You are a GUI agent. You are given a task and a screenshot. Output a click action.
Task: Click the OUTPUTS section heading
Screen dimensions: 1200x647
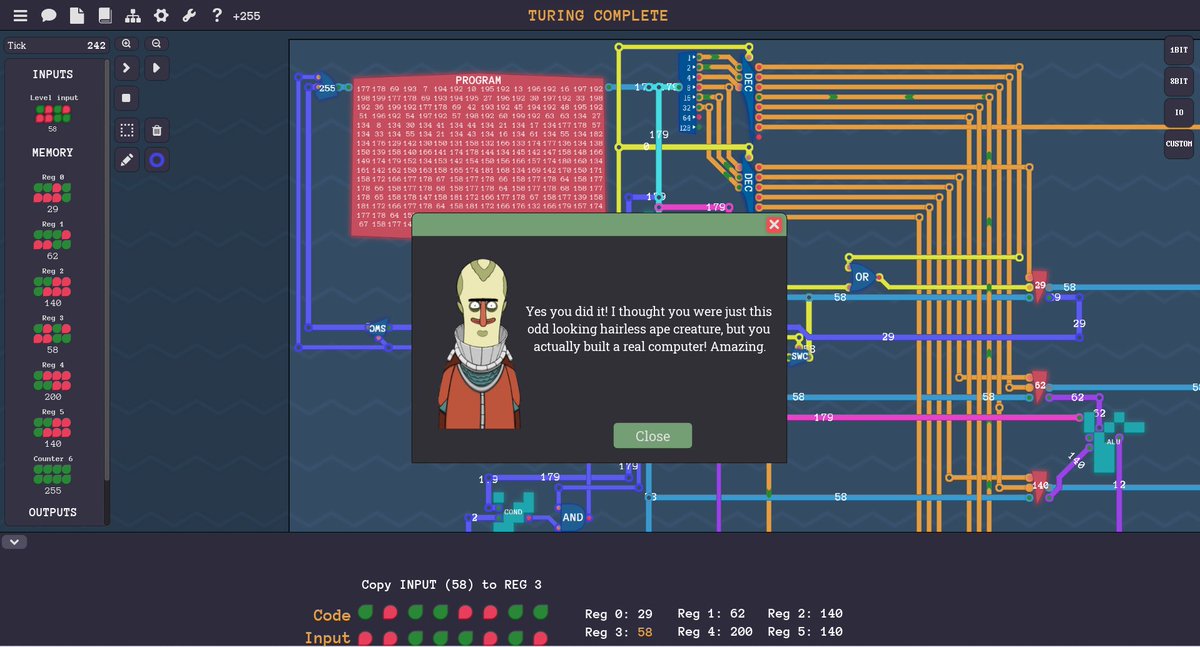53,512
